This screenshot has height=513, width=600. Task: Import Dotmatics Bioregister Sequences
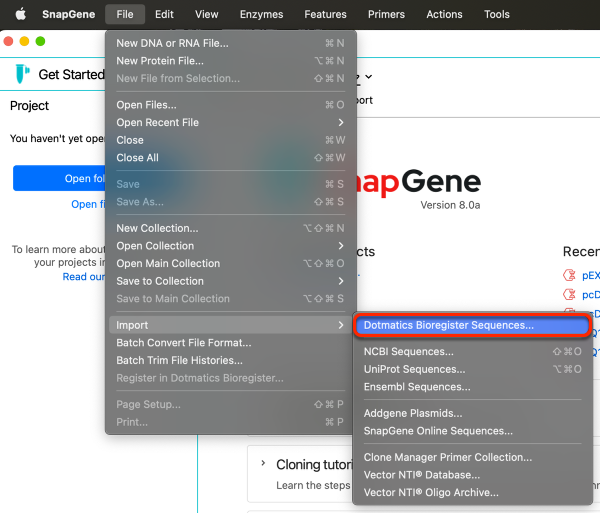pyautogui.click(x=472, y=325)
